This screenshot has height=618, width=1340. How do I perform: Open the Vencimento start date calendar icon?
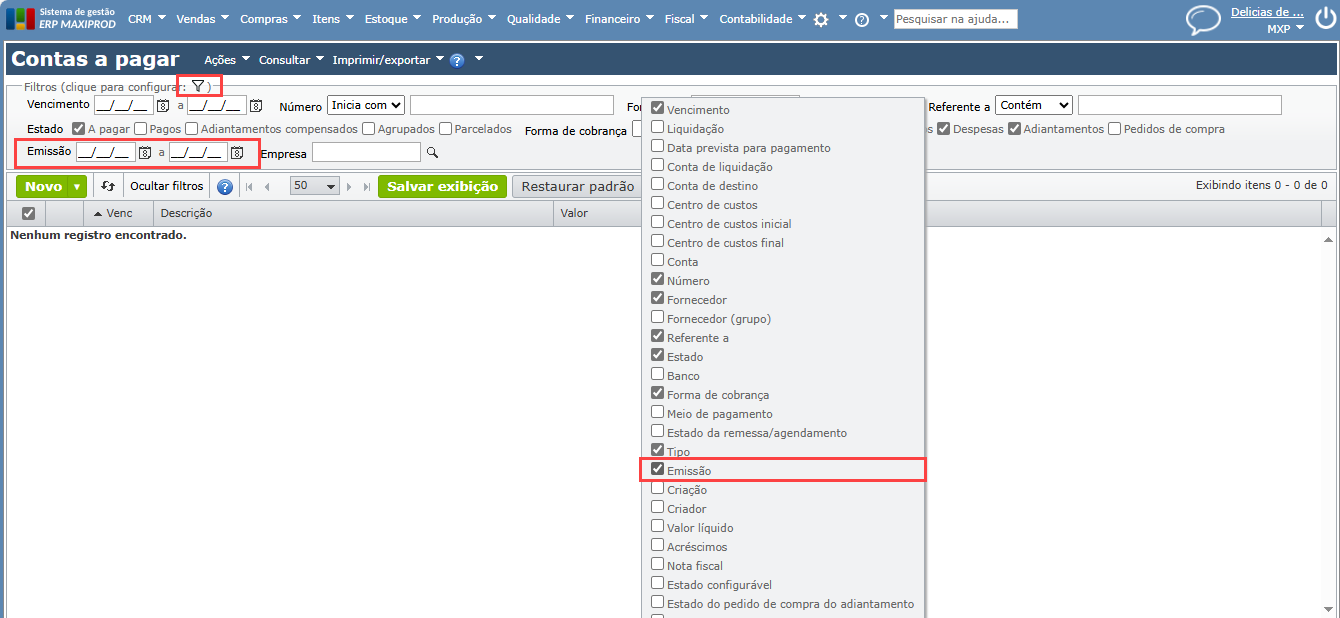pyautogui.click(x=162, y=105)
